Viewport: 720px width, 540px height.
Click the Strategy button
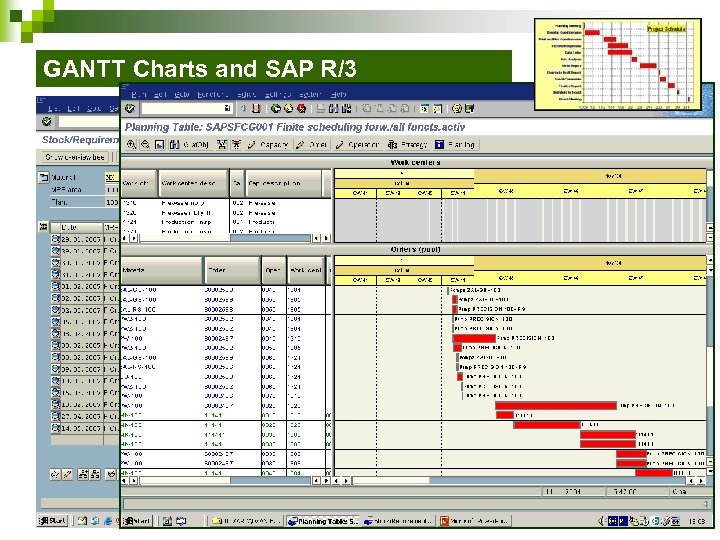pyautogui.click(x=408, y=145)
